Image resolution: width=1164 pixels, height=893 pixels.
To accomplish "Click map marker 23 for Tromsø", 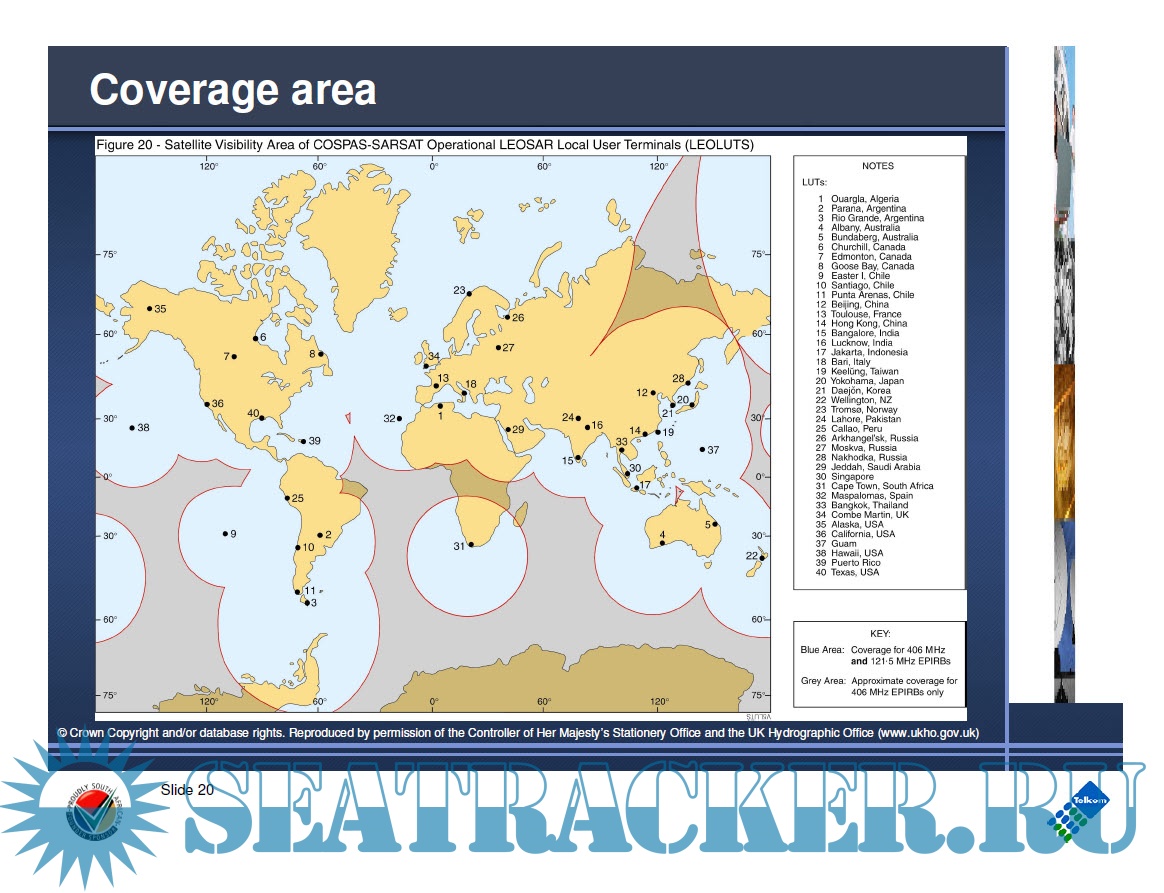I will click(x=470, y=292).
